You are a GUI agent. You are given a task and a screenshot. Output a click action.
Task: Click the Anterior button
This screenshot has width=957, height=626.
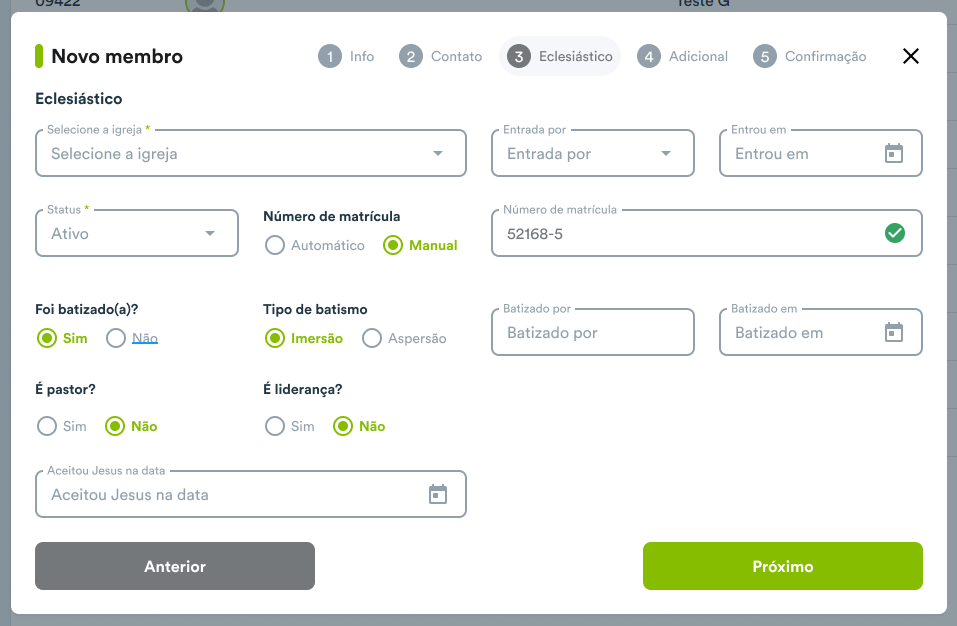click(175, 566)
